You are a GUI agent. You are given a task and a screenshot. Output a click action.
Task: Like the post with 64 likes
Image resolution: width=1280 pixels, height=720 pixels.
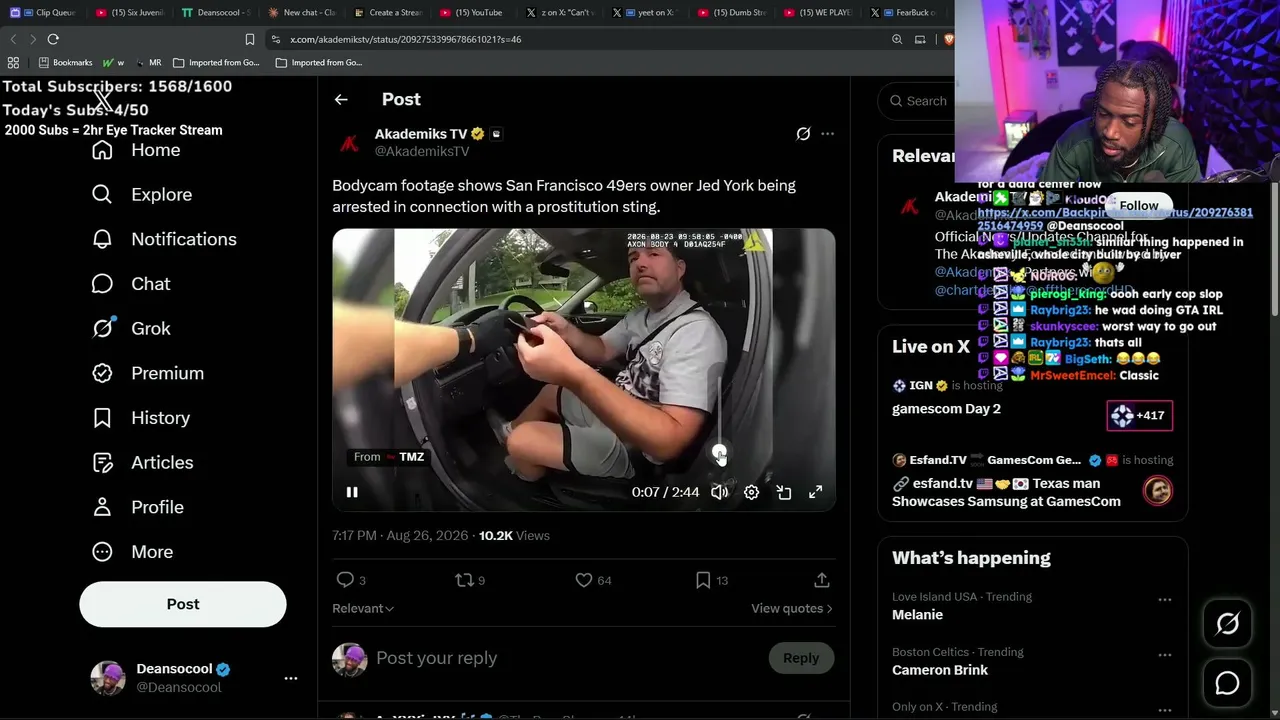[x=584, y=580]
